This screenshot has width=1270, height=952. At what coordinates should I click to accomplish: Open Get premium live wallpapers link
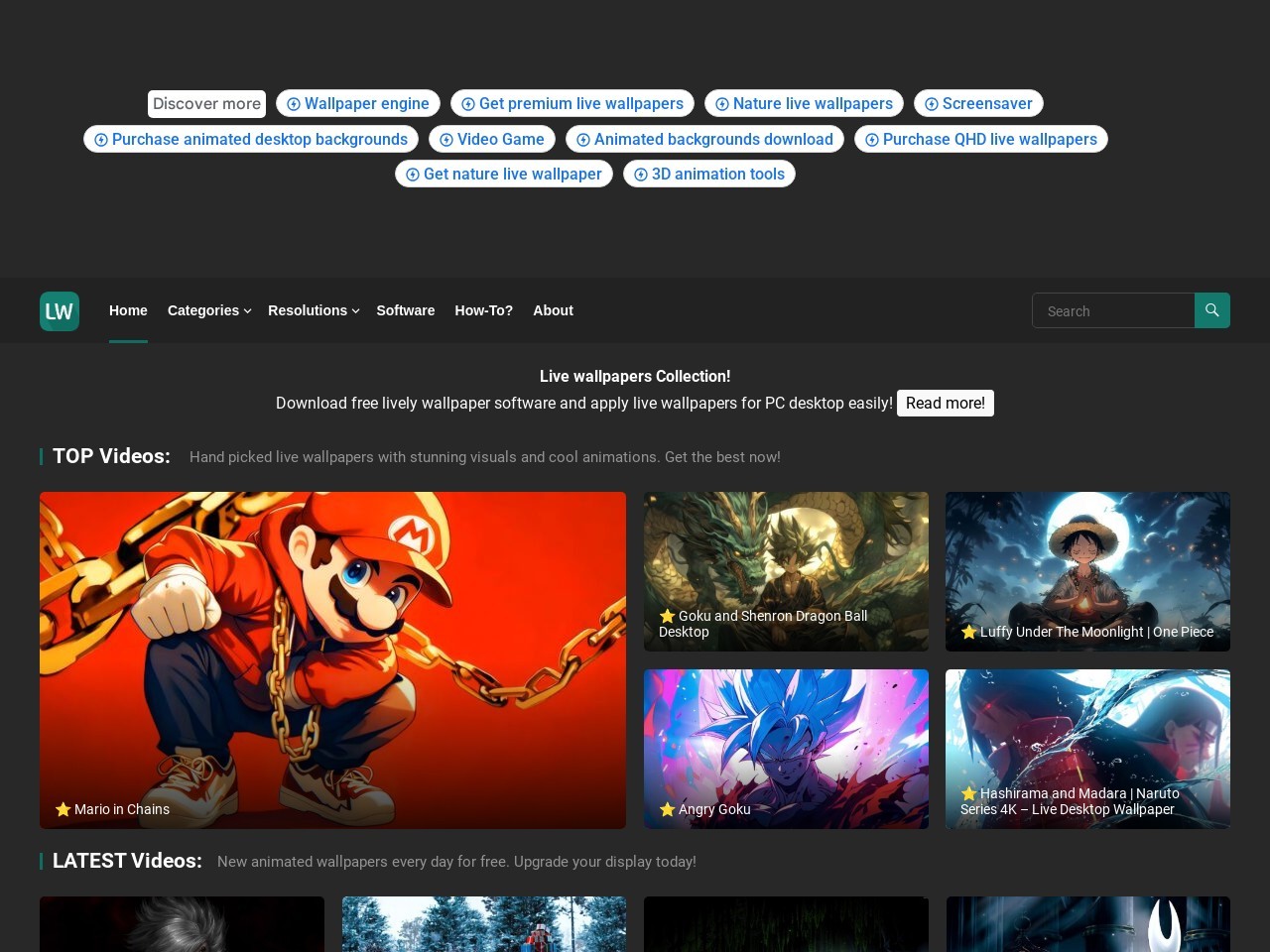[x=580, y=104]
